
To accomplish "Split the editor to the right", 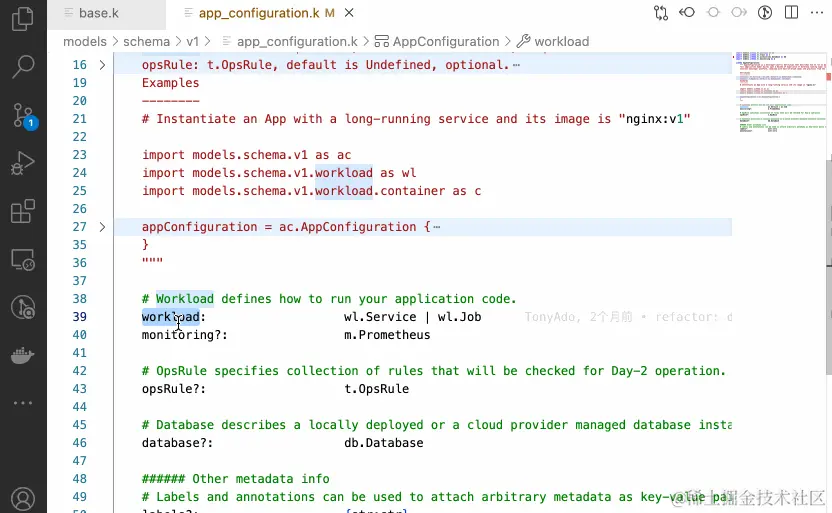I will pos(791,12).
